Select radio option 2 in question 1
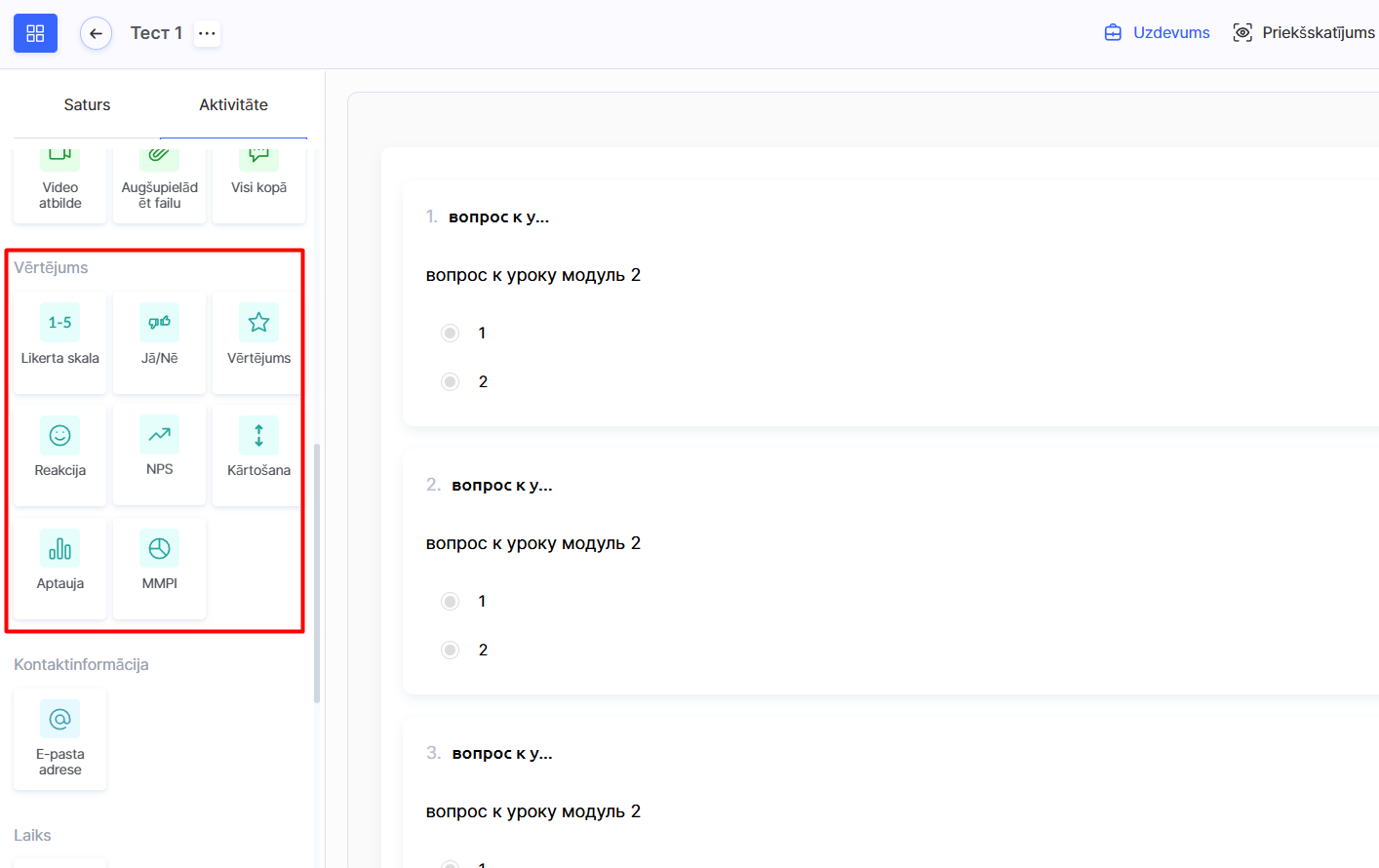This screenshot has width=1379, height=868. point(450,382)
